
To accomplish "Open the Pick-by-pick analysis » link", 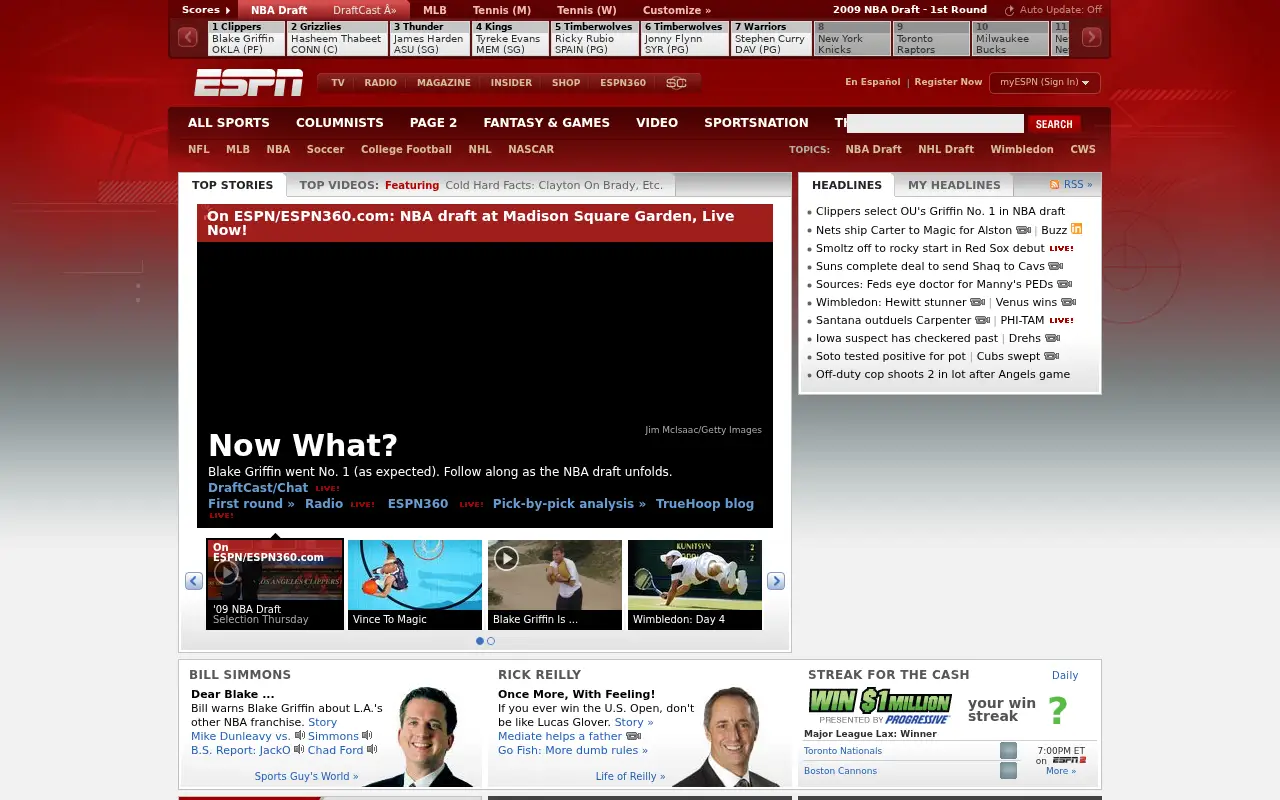I will coord(569,504).
